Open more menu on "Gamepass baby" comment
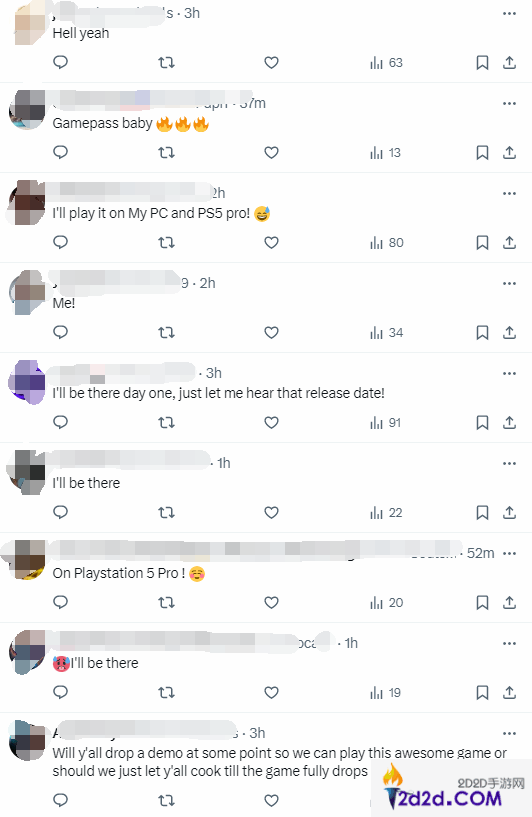Viewport: 532px width, 817px height. point(509,104)
